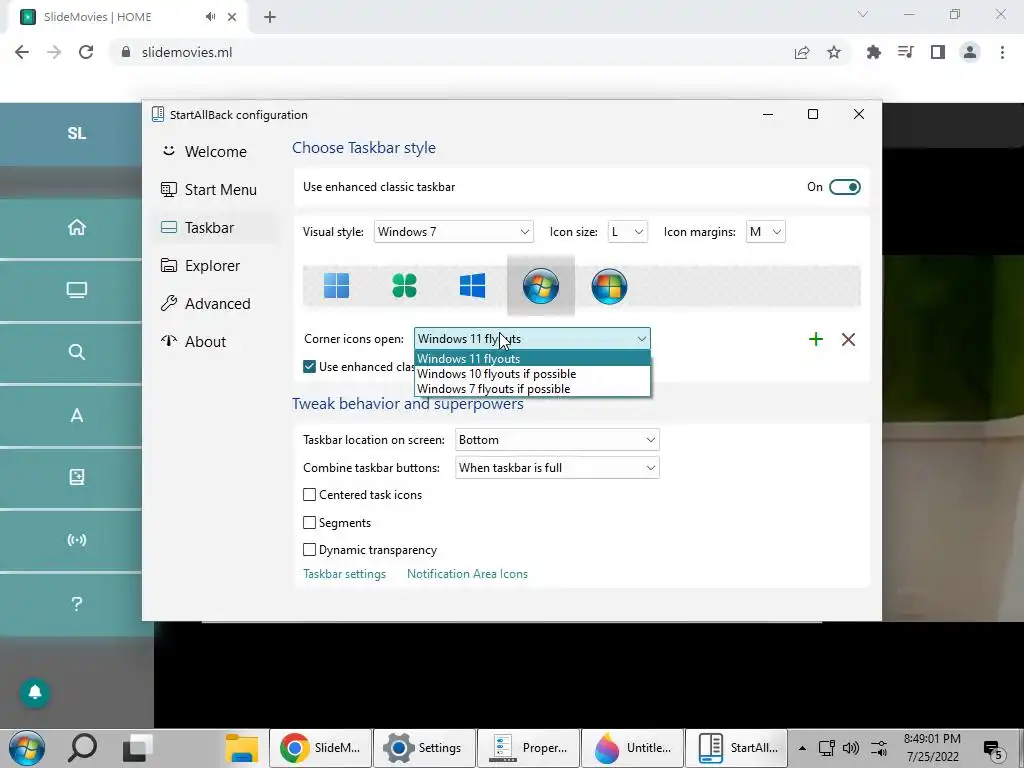The image size is (1024, 768).
Task: Collapse the Corner icons open dropdown
Action: (532, 338)
